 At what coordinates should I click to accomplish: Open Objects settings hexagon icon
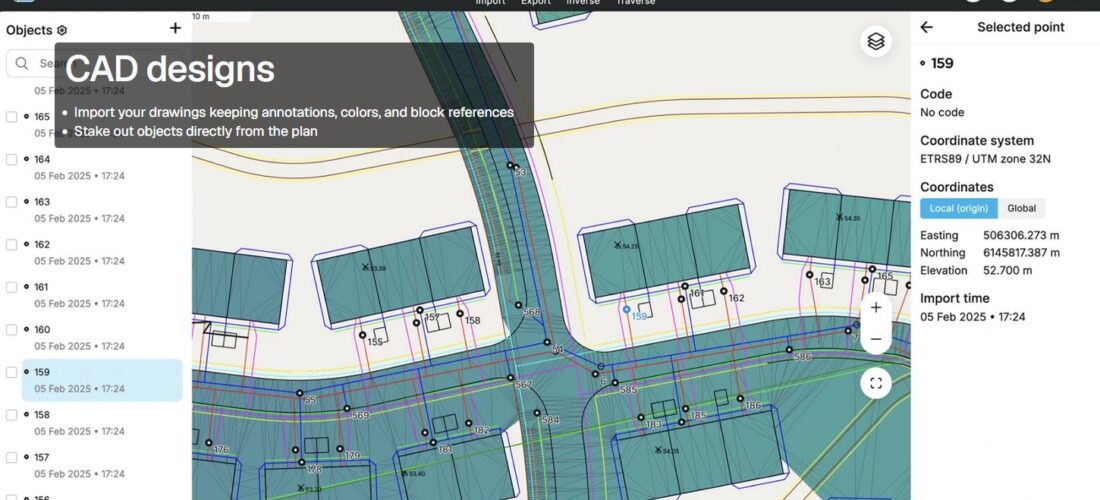[62, 31]
